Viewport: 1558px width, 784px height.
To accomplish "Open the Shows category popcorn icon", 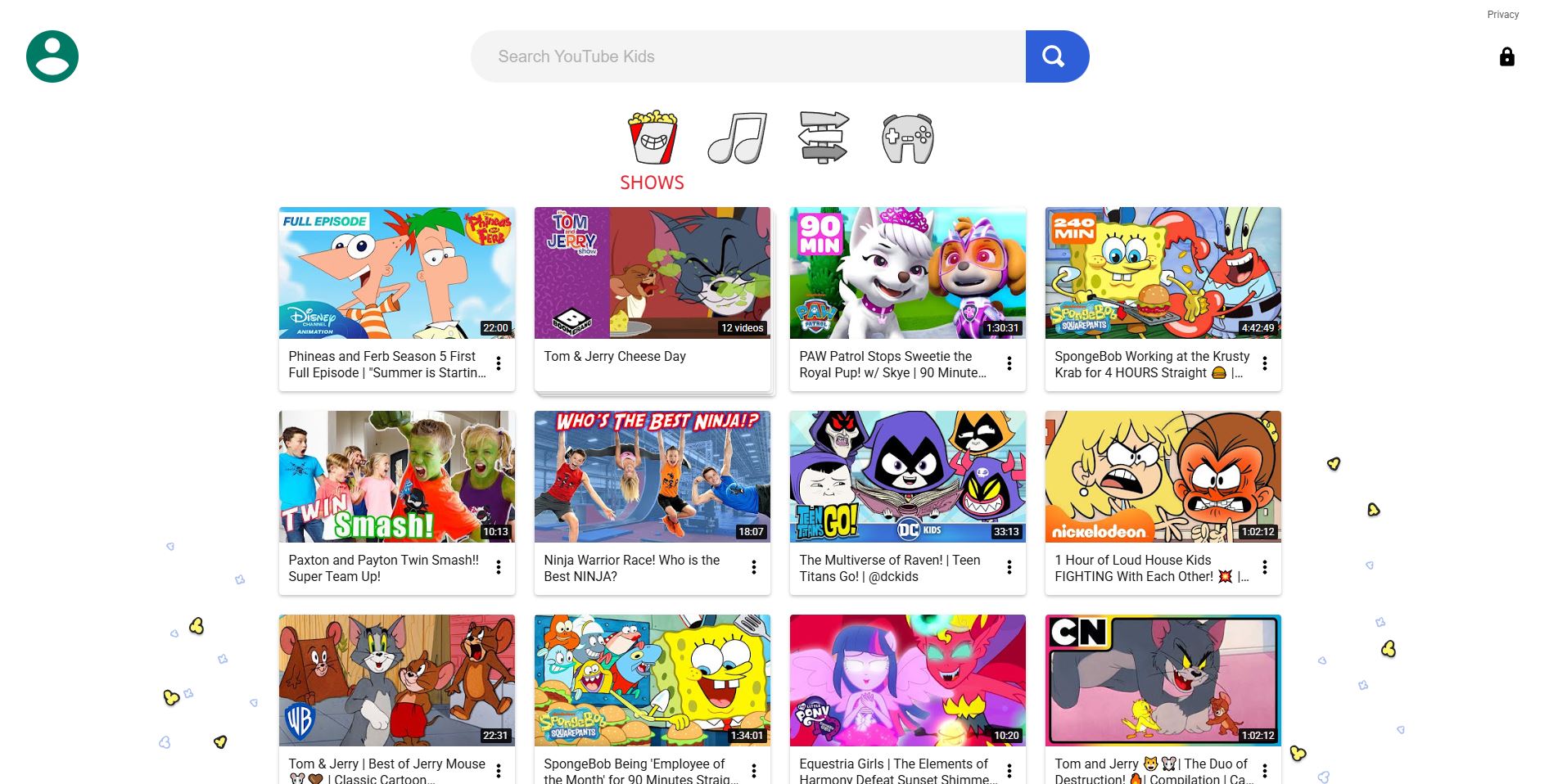I will click(652, 137).
